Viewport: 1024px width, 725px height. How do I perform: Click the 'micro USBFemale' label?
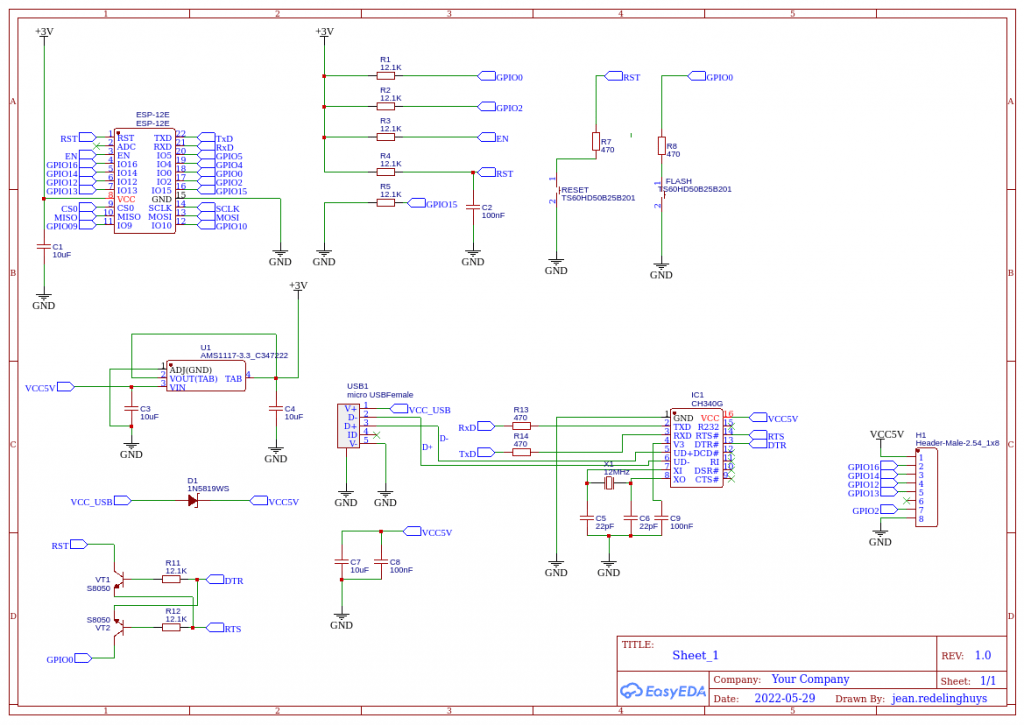[380, 395]
